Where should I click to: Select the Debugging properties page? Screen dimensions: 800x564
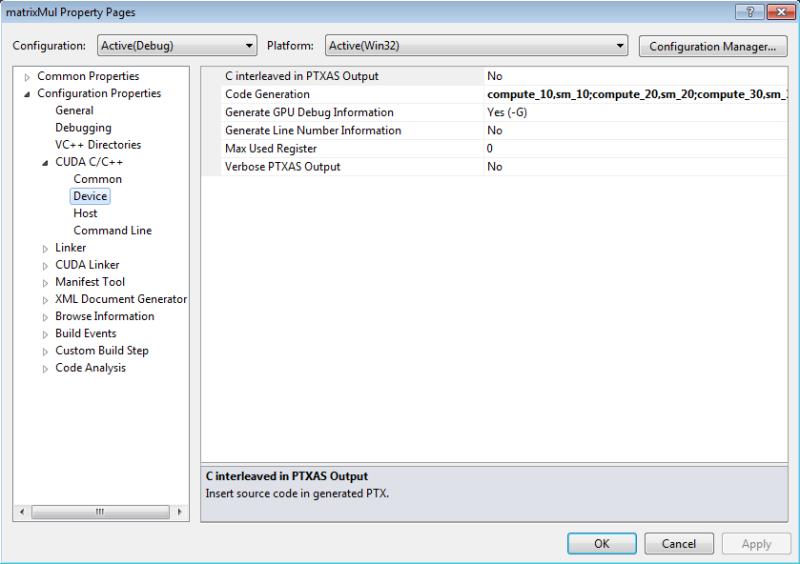coord(83,128)
